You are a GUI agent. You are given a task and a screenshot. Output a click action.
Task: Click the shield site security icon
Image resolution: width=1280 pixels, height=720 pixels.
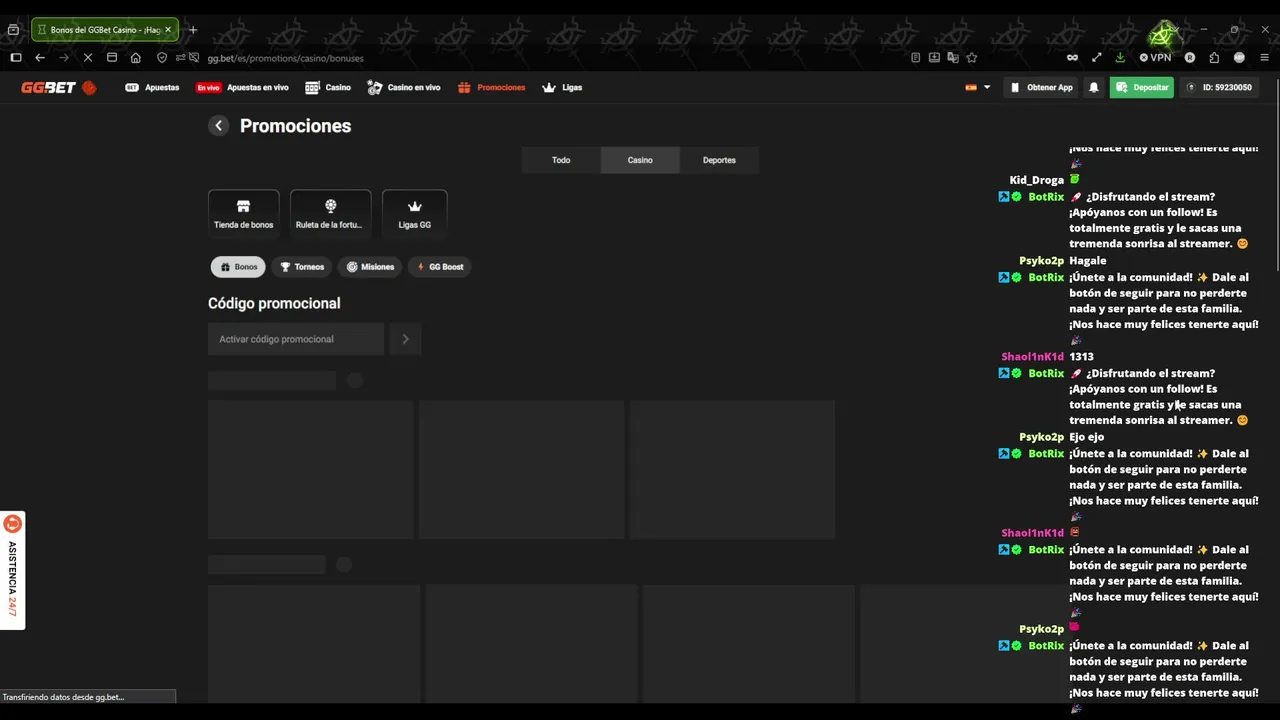(162, 58)
